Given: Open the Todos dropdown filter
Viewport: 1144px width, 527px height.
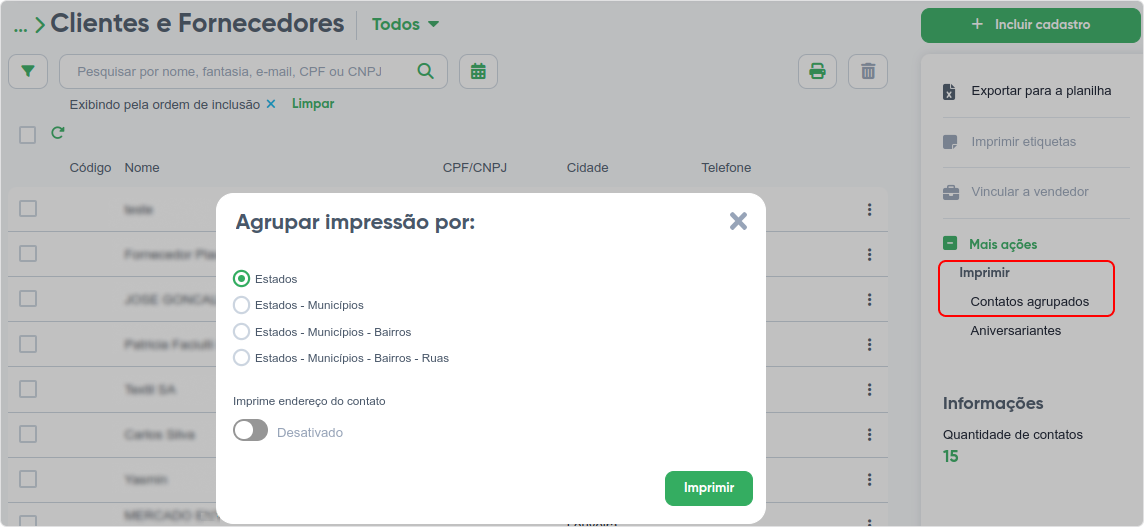Looking at the screenshot, I should pos(406,24).
